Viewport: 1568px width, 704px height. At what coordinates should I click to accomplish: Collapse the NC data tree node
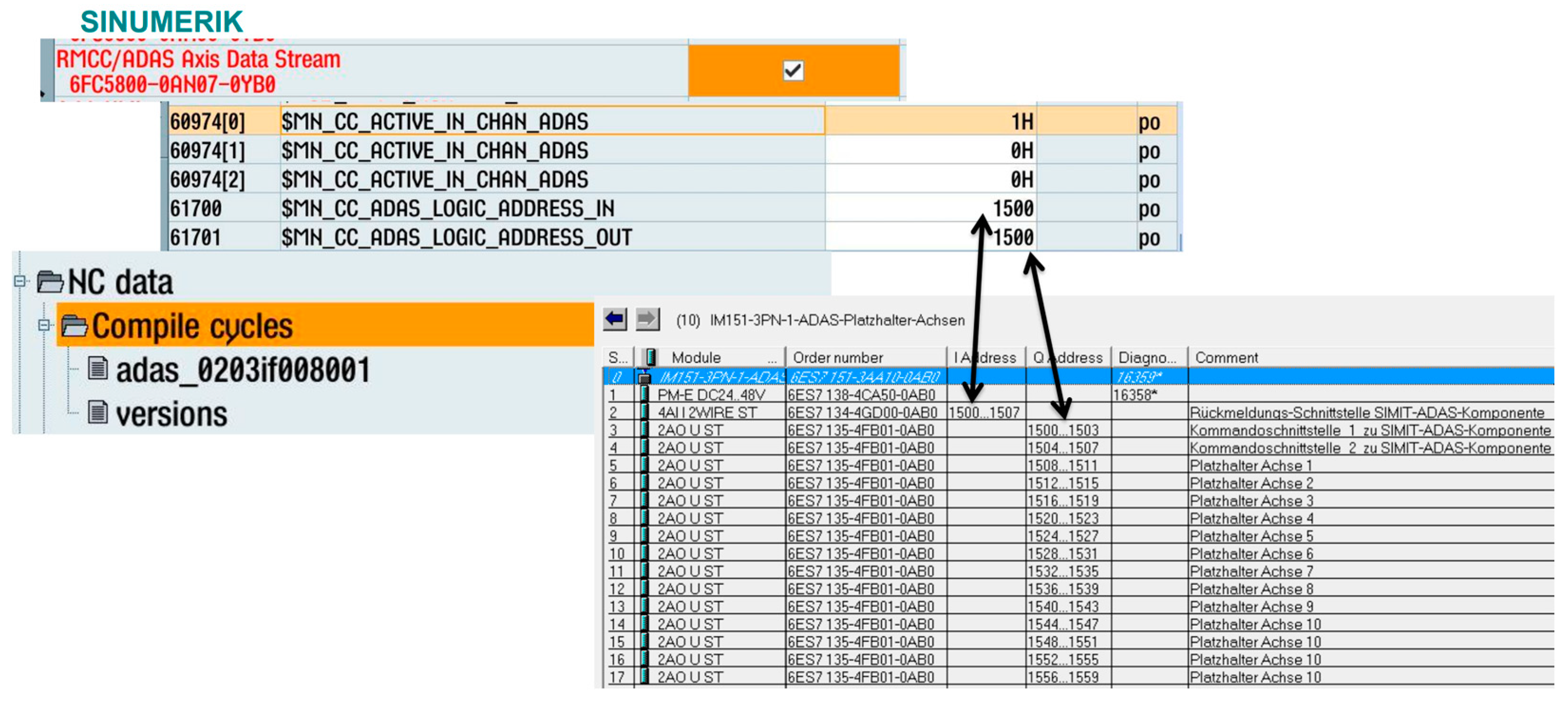pos(19,281)
